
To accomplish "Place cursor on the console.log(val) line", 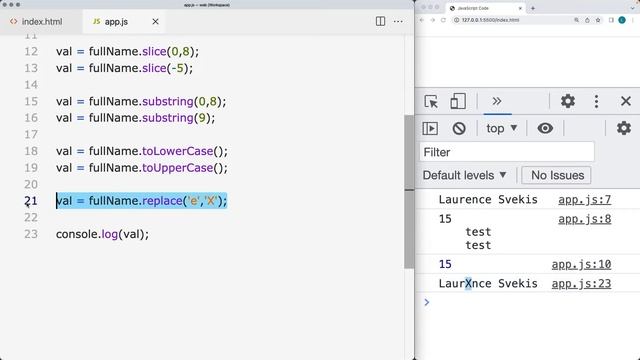I will 102,234.
